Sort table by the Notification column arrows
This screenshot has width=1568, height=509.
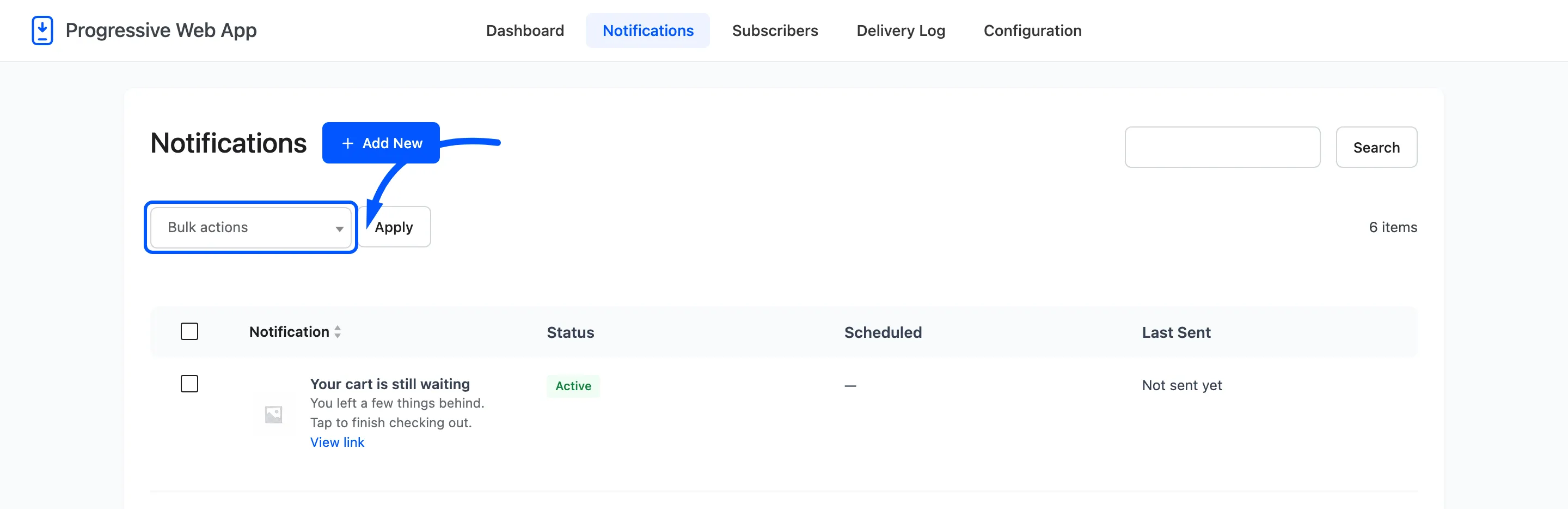coord(337,331)
